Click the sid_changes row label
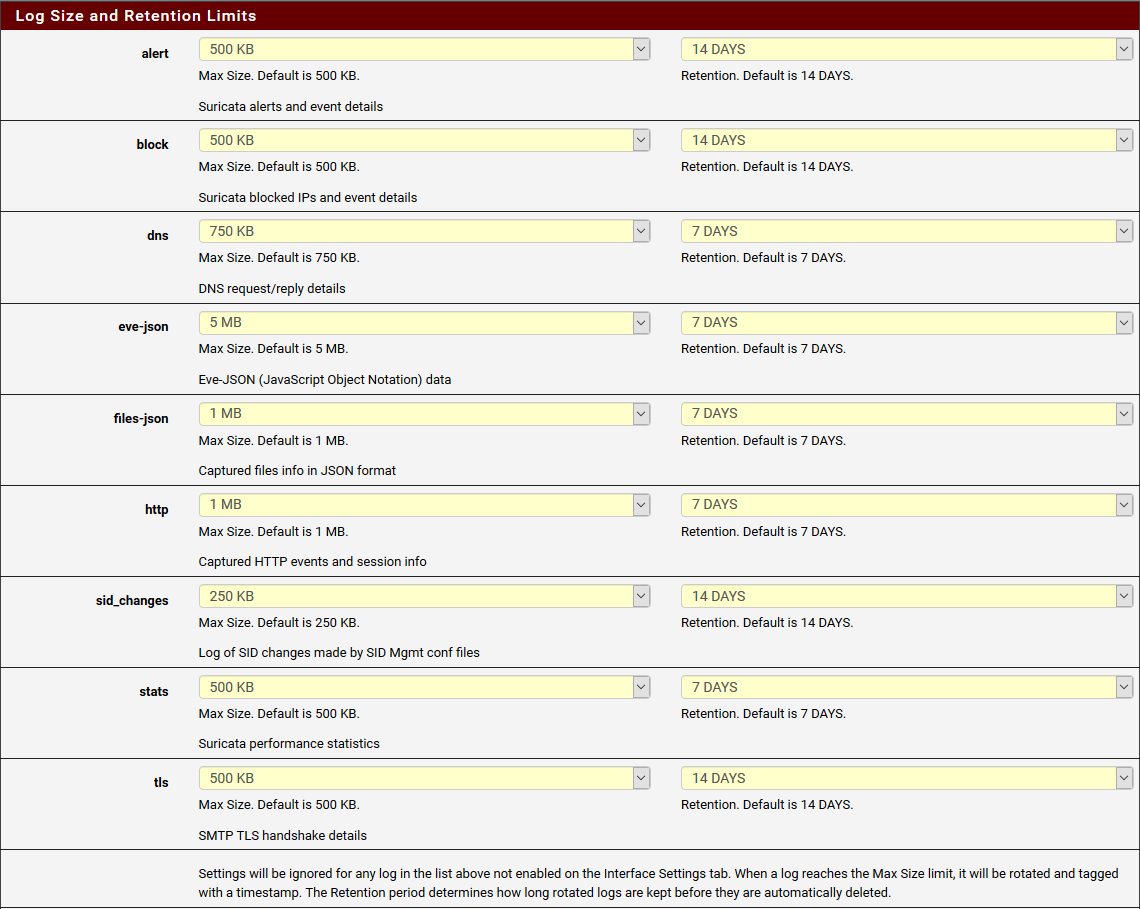Viewport: 1140px width, 909px height. [x=132, y=601]
